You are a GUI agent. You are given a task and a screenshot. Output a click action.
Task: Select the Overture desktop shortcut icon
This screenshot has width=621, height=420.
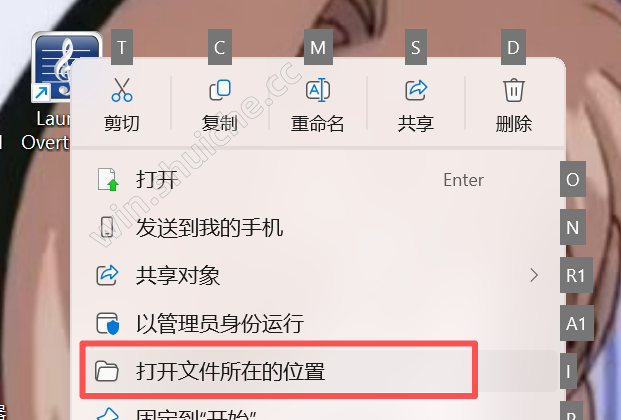(67, 66)
